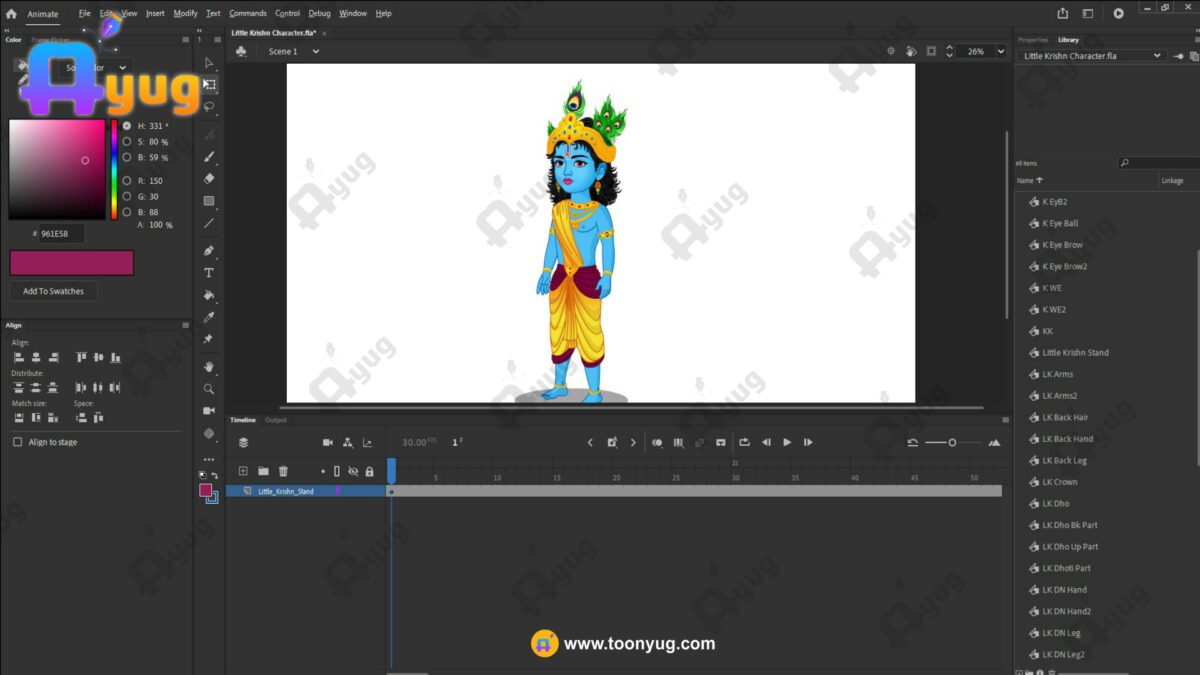The image size is (1200, 675).
Task: Toggle hide all layers eye icon
Action: [353, 471]
